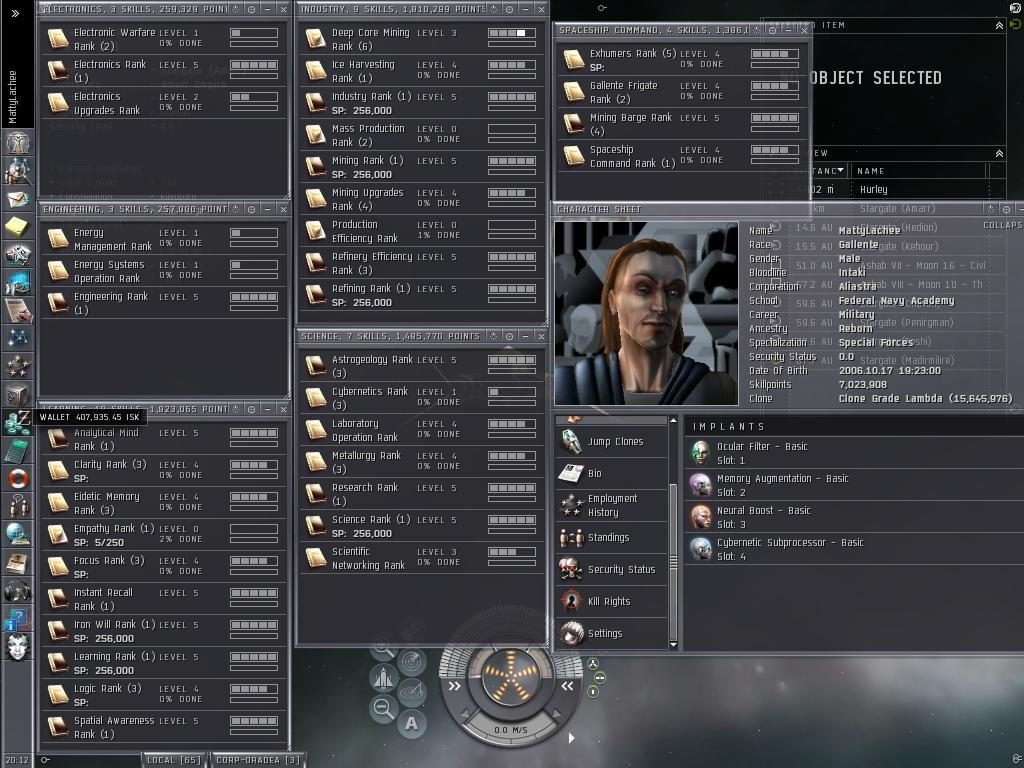1024x768 pixels.
Task: Pin the Character Sheet window
Action: 1006,209
